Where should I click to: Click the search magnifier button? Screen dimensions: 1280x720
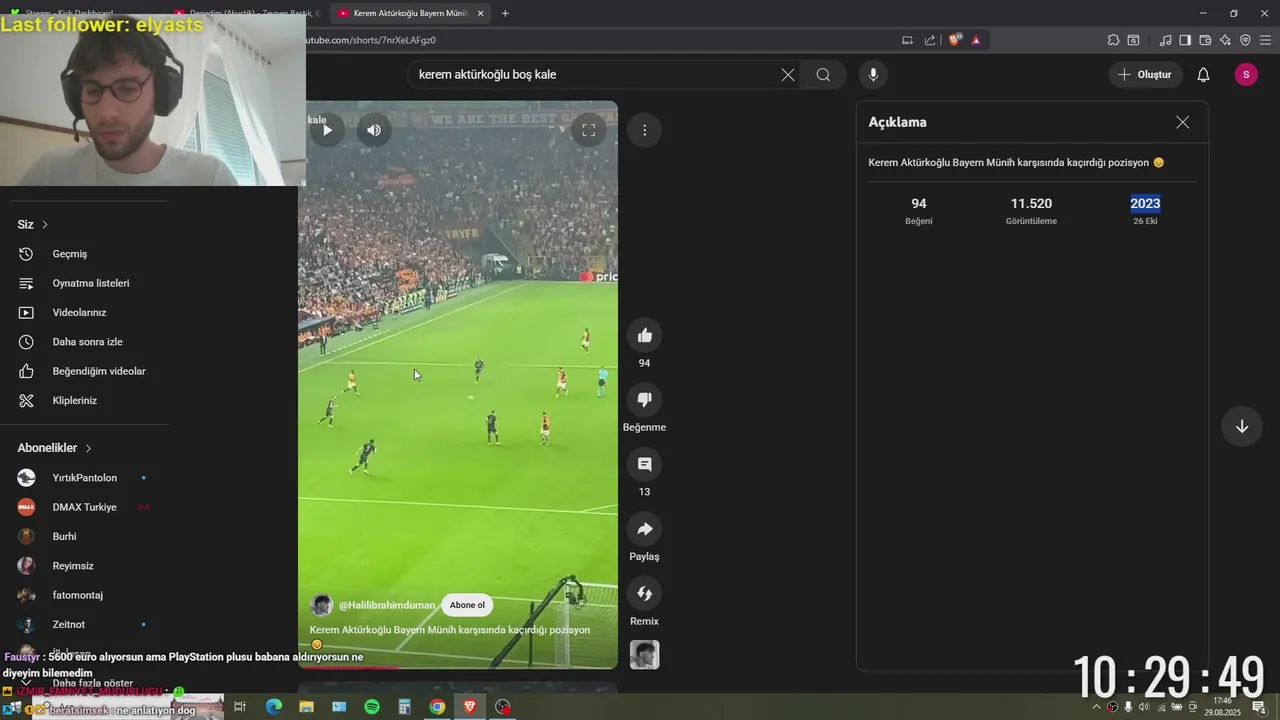pyautogui.click(x=823, y=75)
